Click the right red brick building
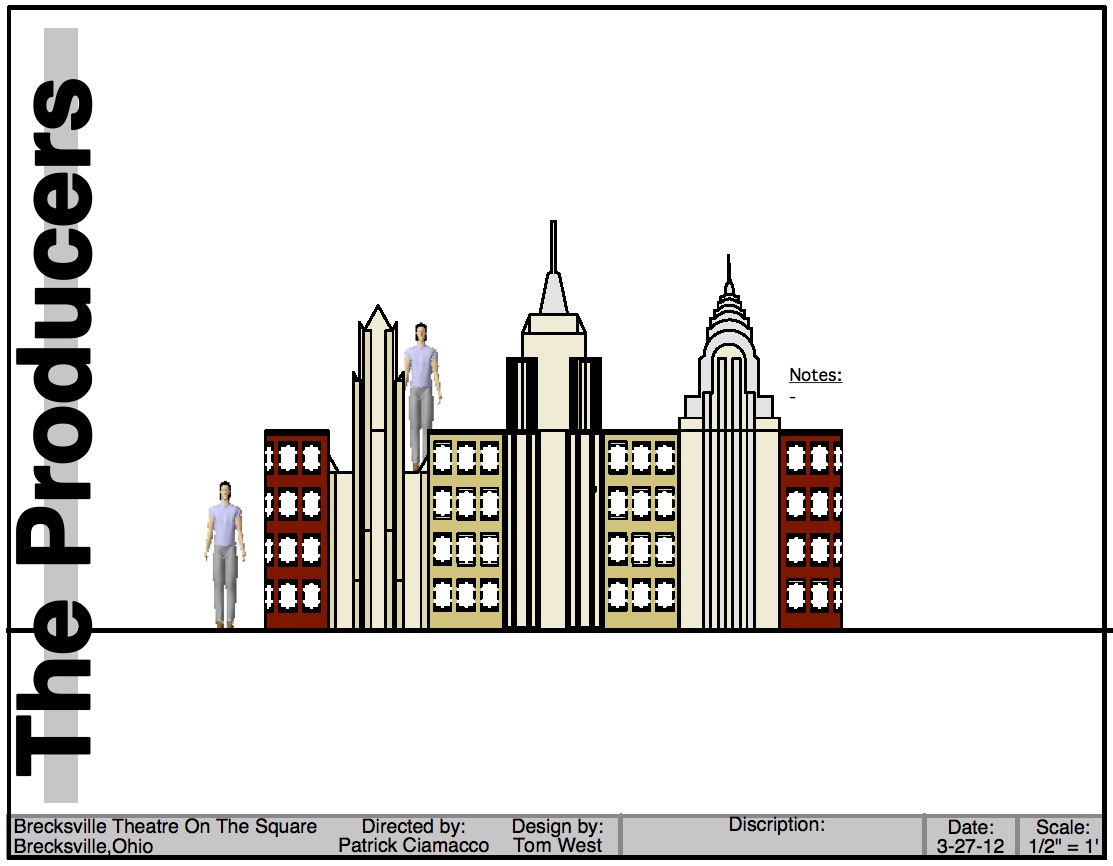Image resolution: width=1113 pixels, height=866 pixels. (811, 530)
